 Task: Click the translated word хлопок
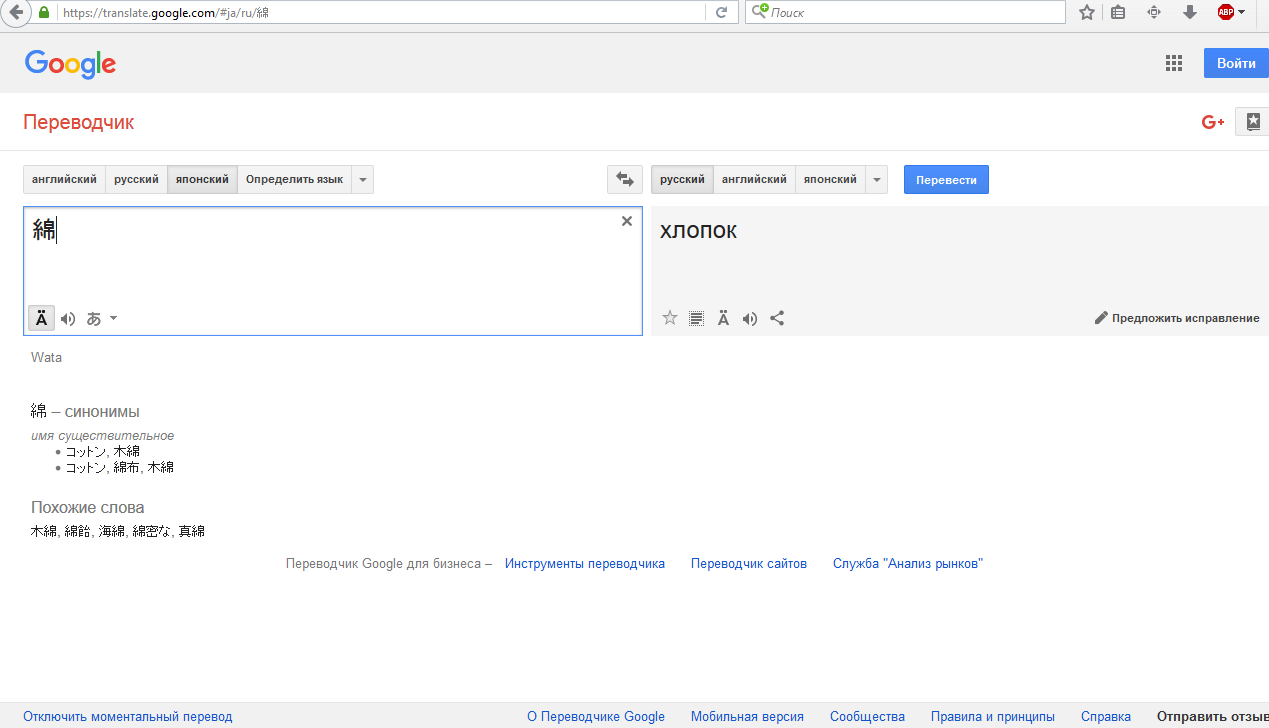click(x=698, y=231)
